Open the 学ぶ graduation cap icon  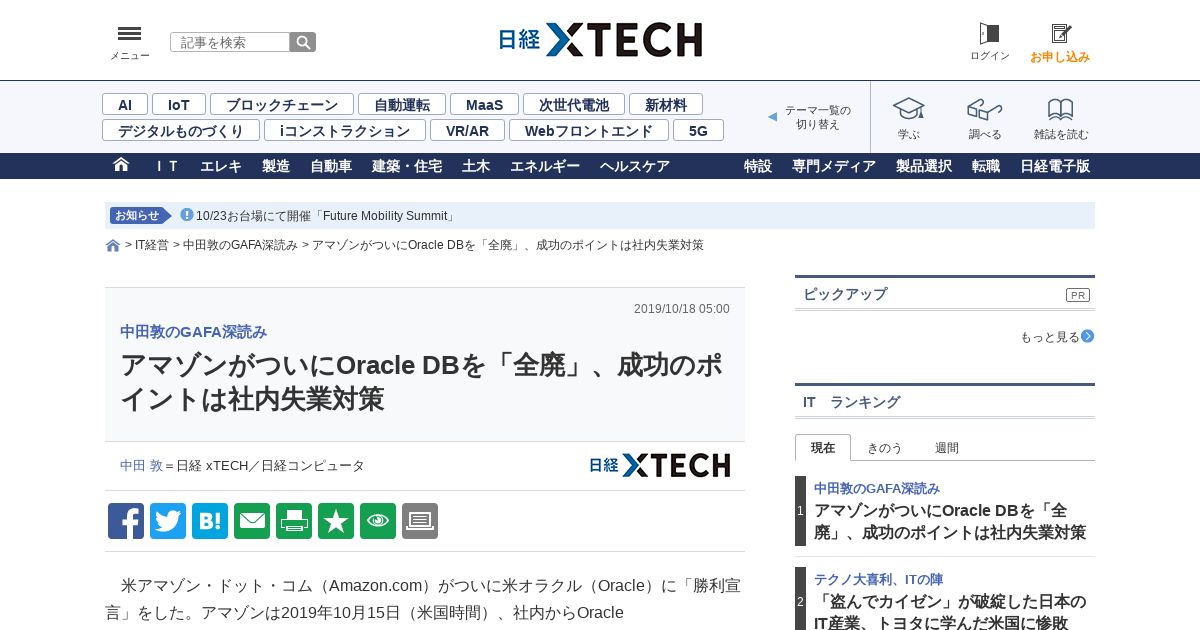point(909,109)
